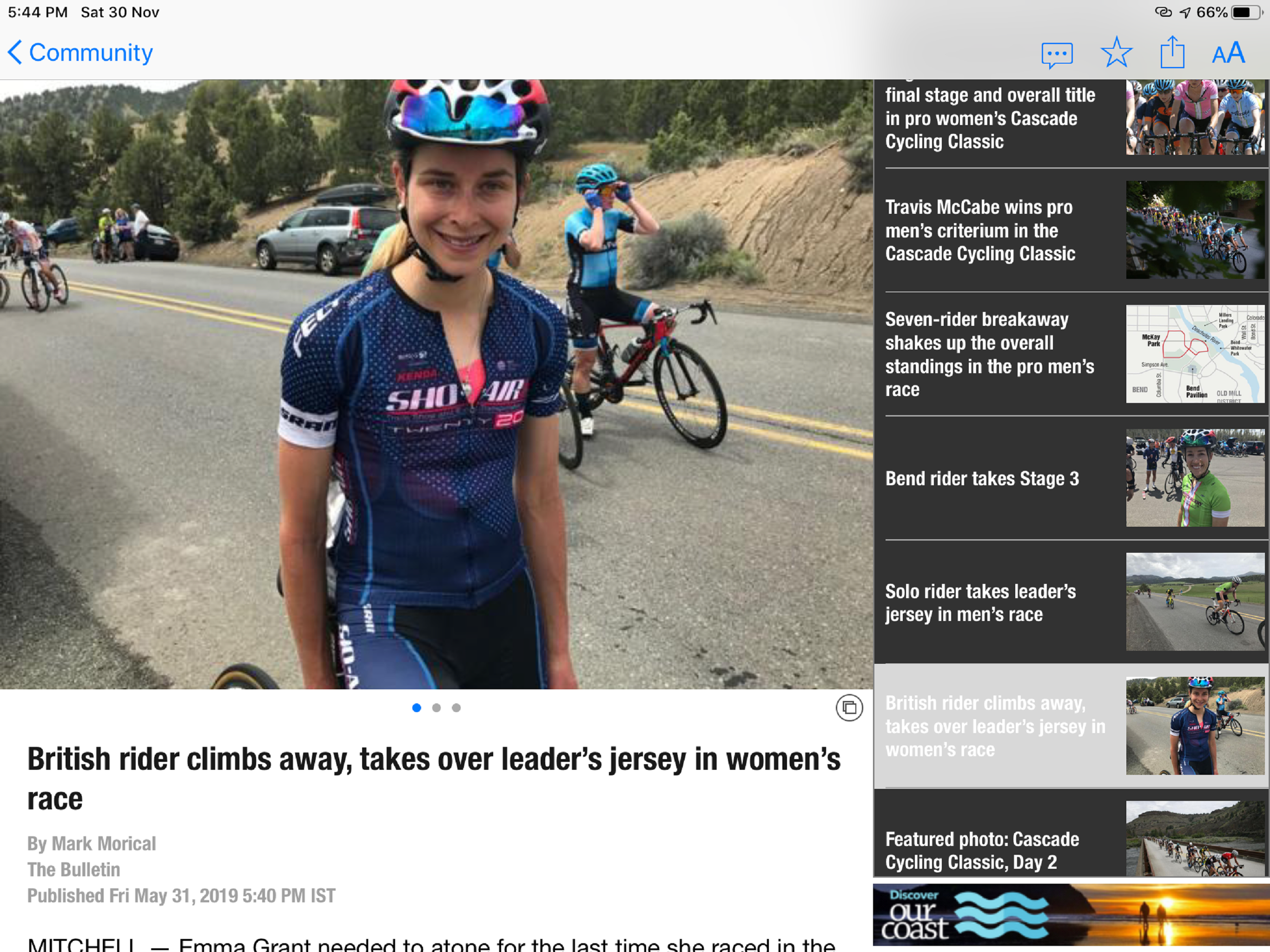Image resolution: width=1270 pixels, height=952 pixels.
Task: Tap the share icon in toolbar
Action: point(1172,52)
